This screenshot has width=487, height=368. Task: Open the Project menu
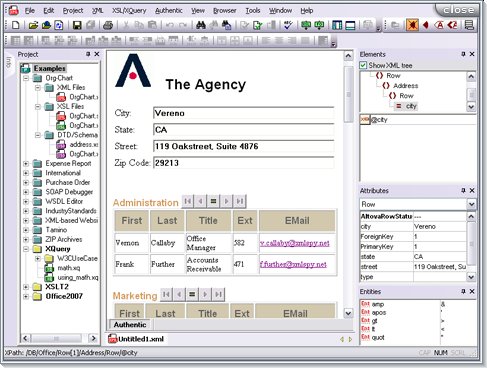(x=73, y=11)
